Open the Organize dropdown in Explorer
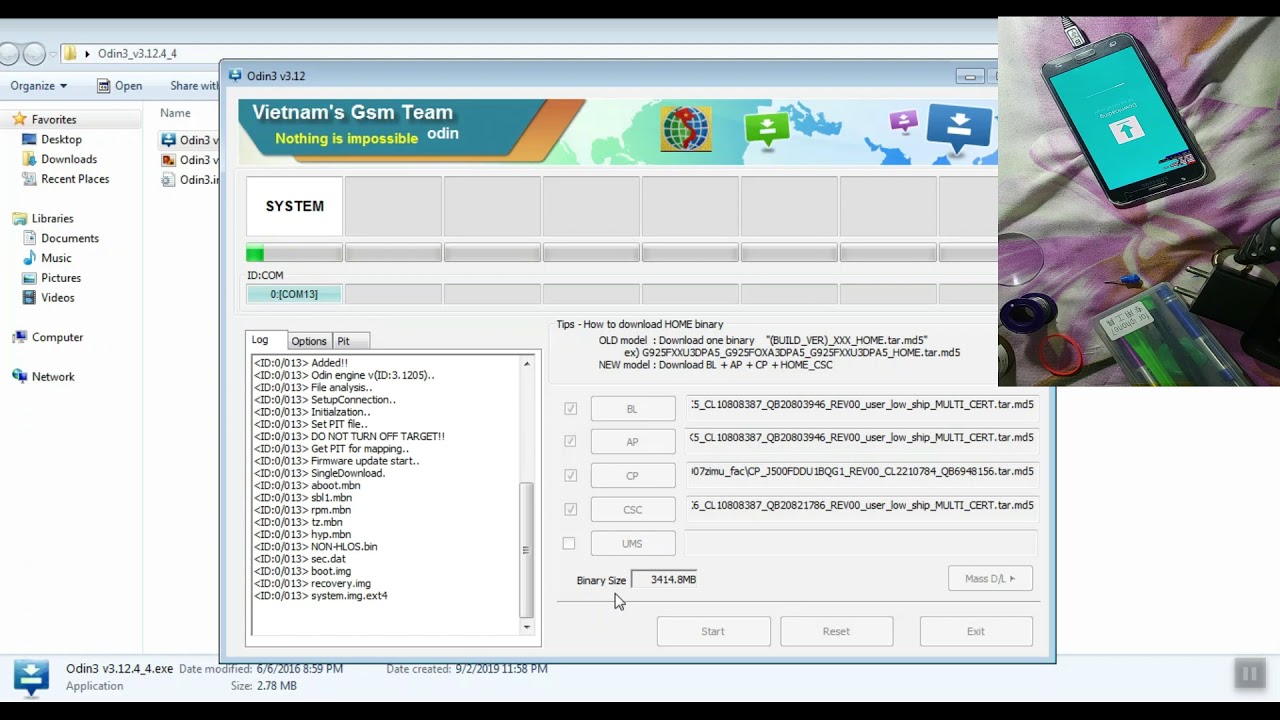Viewport: 1280px width, 720px height. 39,86
